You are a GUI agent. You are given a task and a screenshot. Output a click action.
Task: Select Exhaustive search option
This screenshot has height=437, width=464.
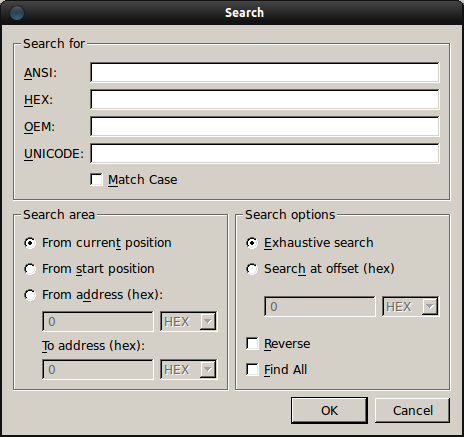click(252, 243)
